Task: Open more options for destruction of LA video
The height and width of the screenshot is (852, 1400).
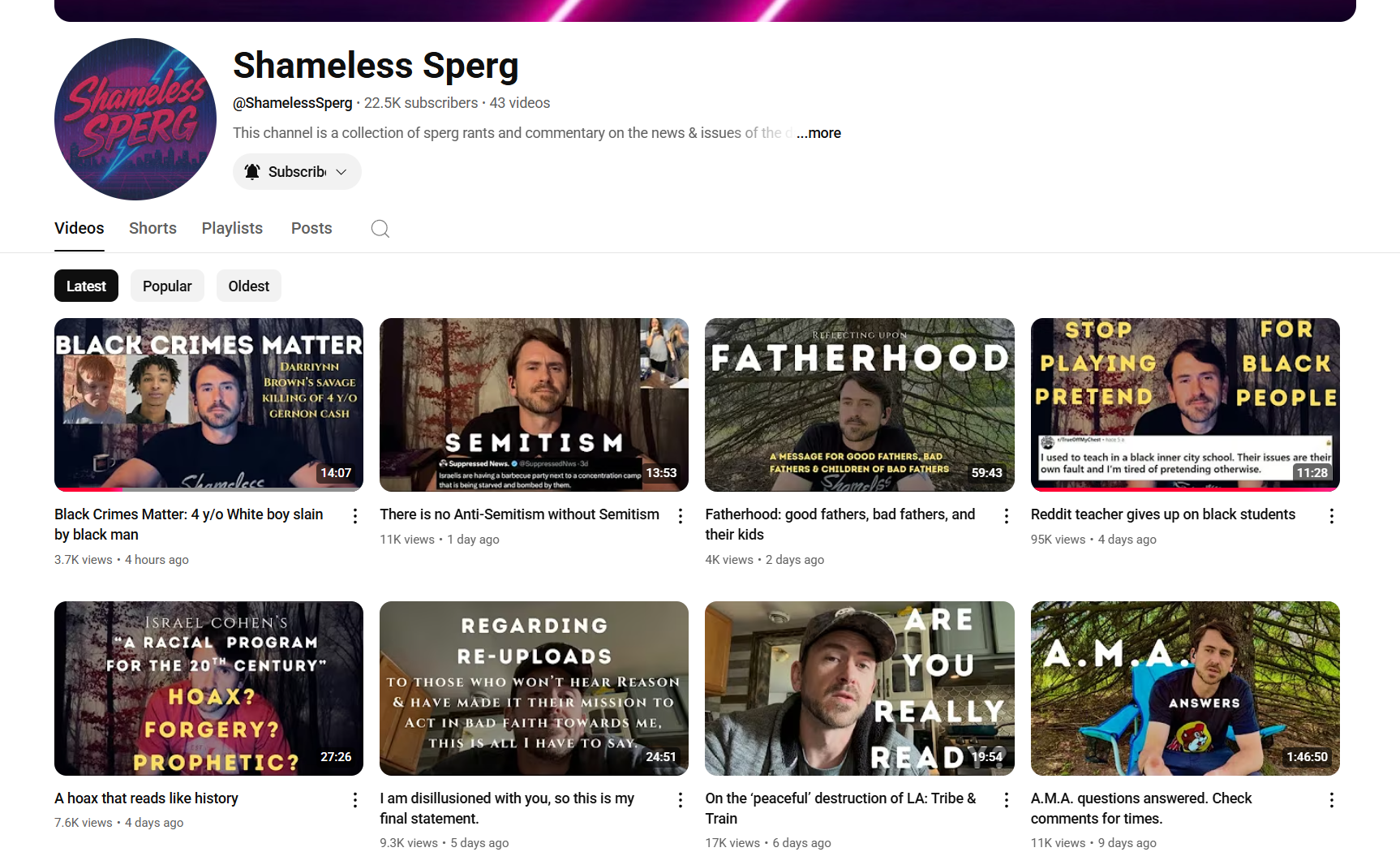Action: [1007, 800]
